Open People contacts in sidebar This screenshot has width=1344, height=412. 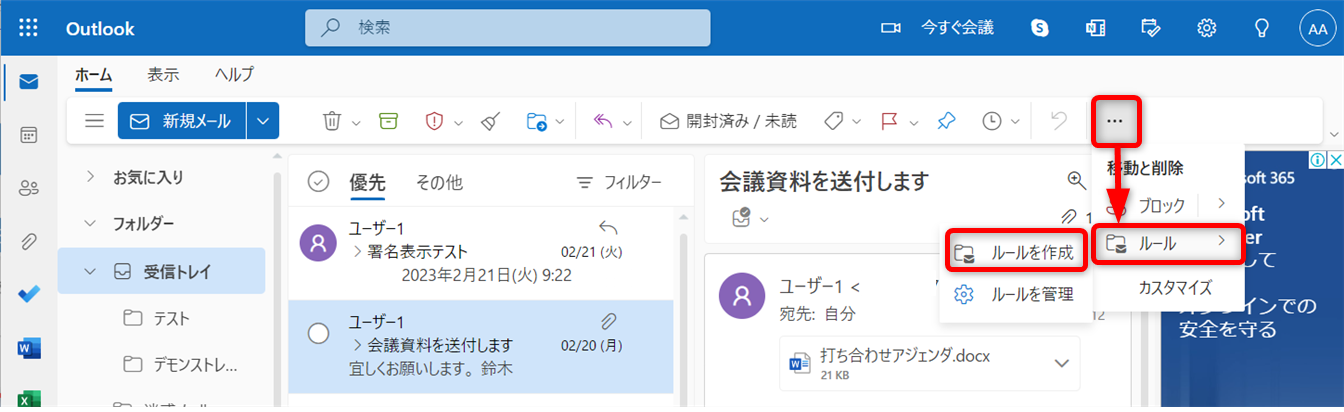coord(28,187)
